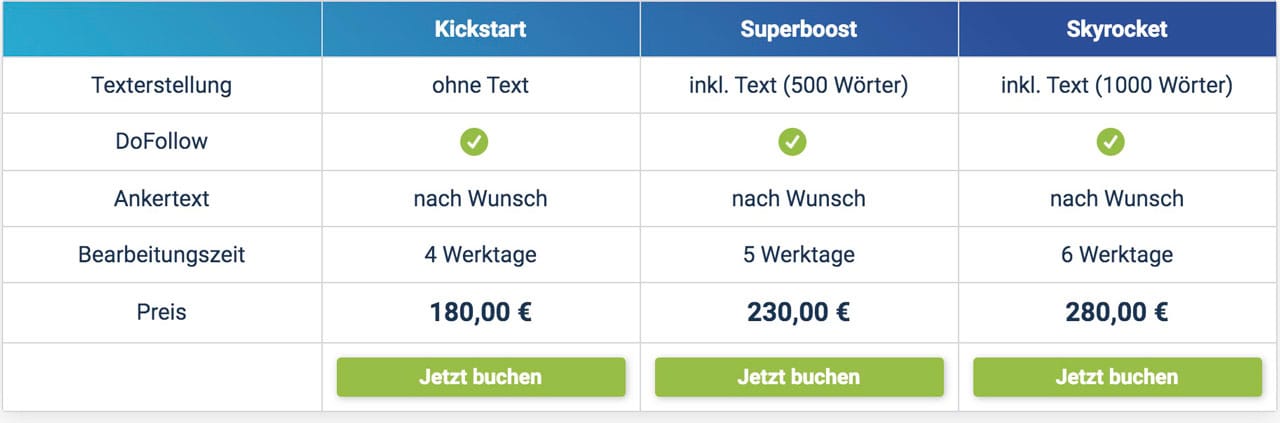The image size is (1280, 423).
Task: Click the Ankertext row label
Action: point(161,198)
